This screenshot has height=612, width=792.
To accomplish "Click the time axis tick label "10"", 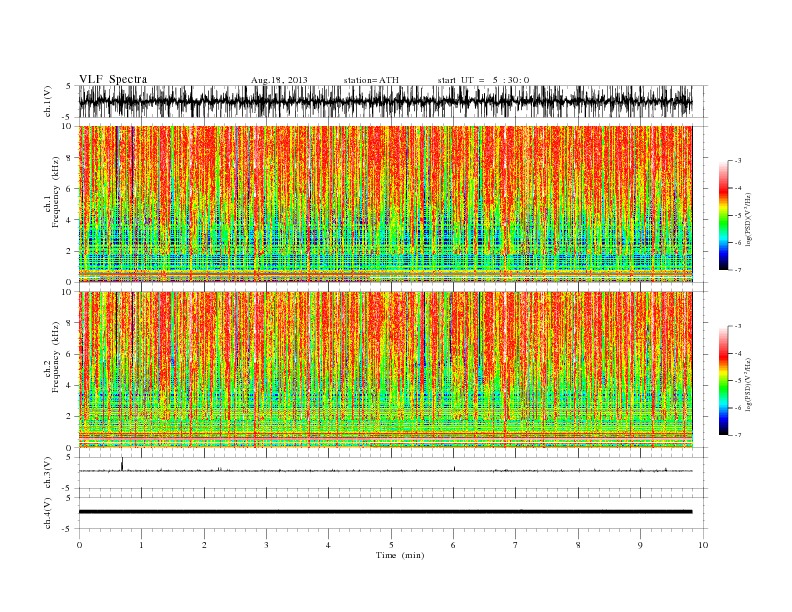I will point(703,545).
